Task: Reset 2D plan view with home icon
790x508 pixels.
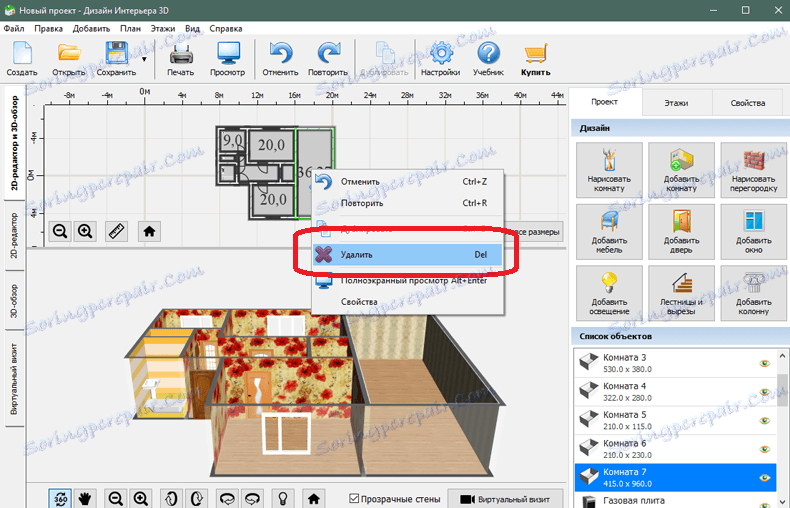Action: [x=149, y=231]
